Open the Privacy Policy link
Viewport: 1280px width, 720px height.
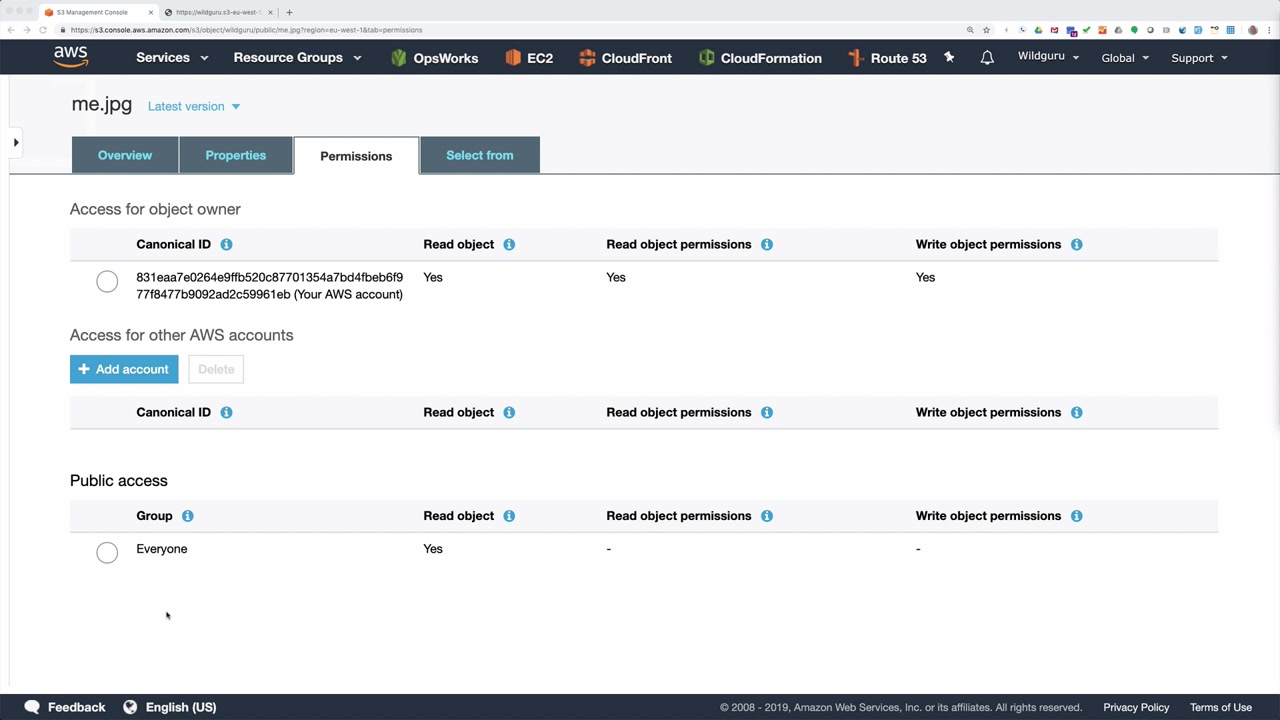coord(1136,707)
